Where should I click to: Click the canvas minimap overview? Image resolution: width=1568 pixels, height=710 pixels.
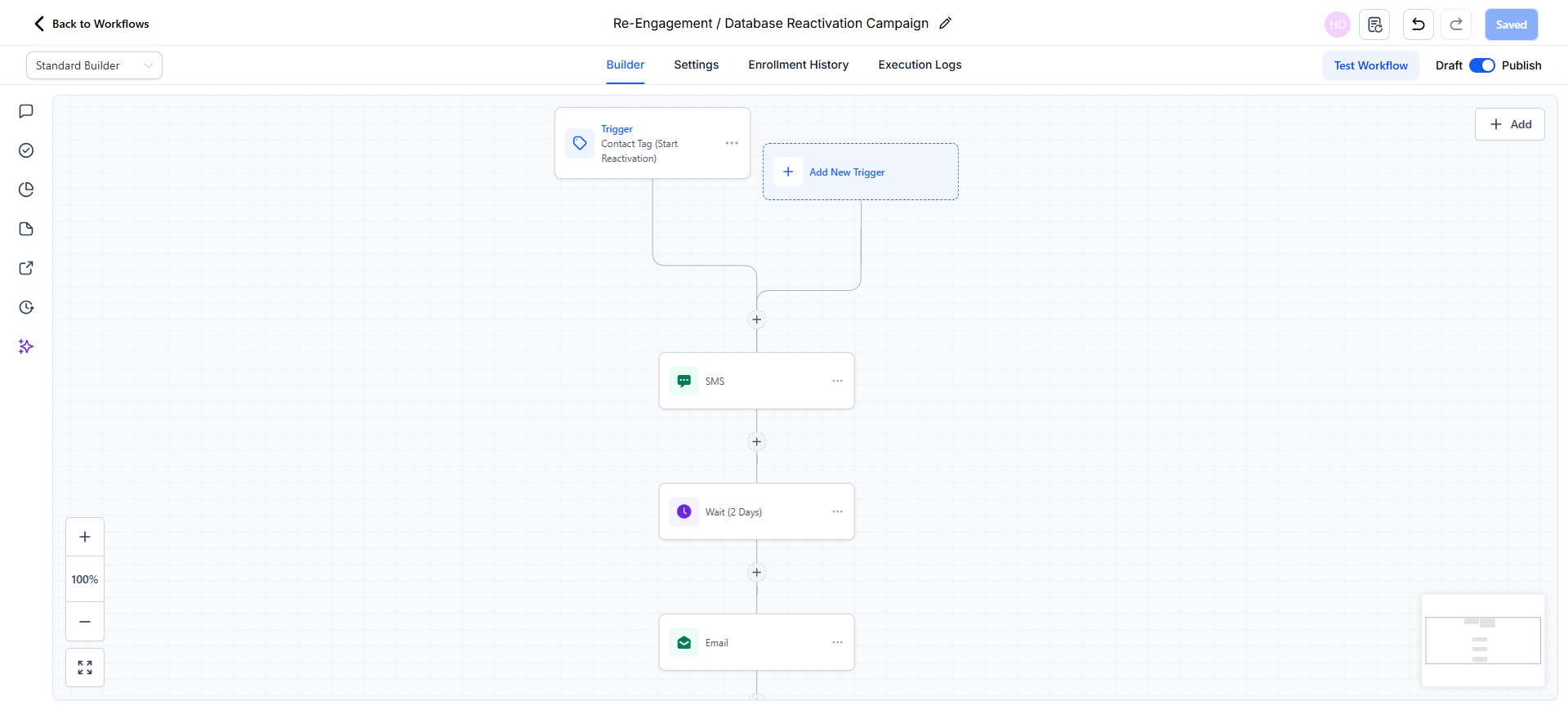click(x=1483, y=641)
